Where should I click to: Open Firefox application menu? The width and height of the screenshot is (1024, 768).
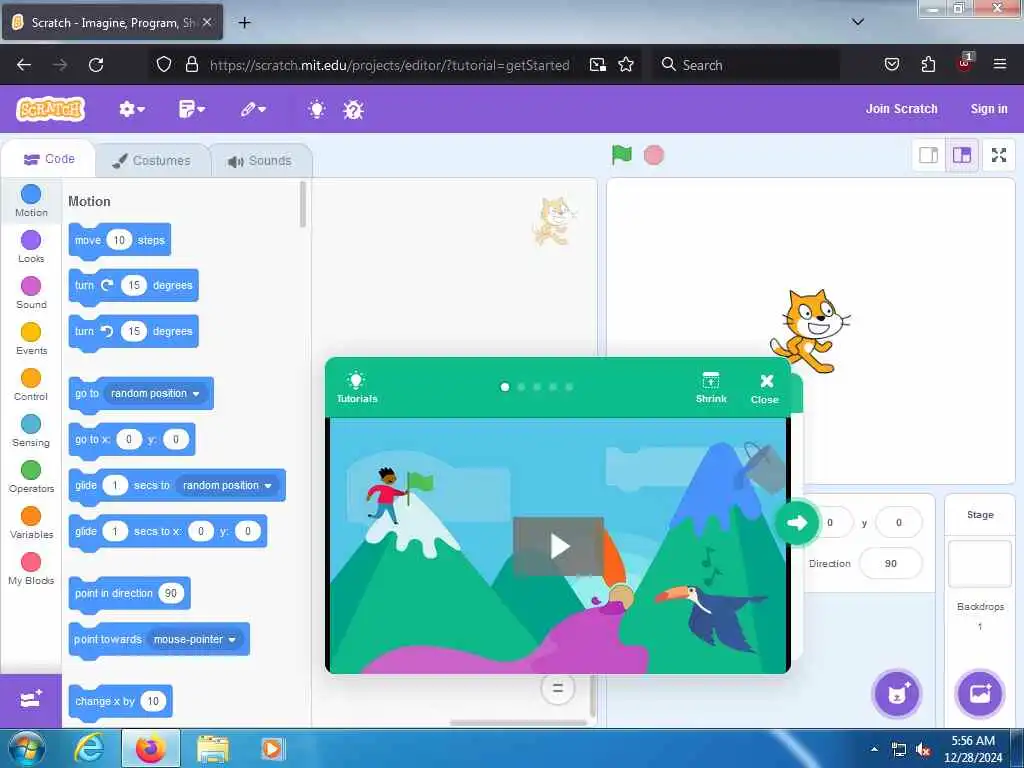pos(999,64)
